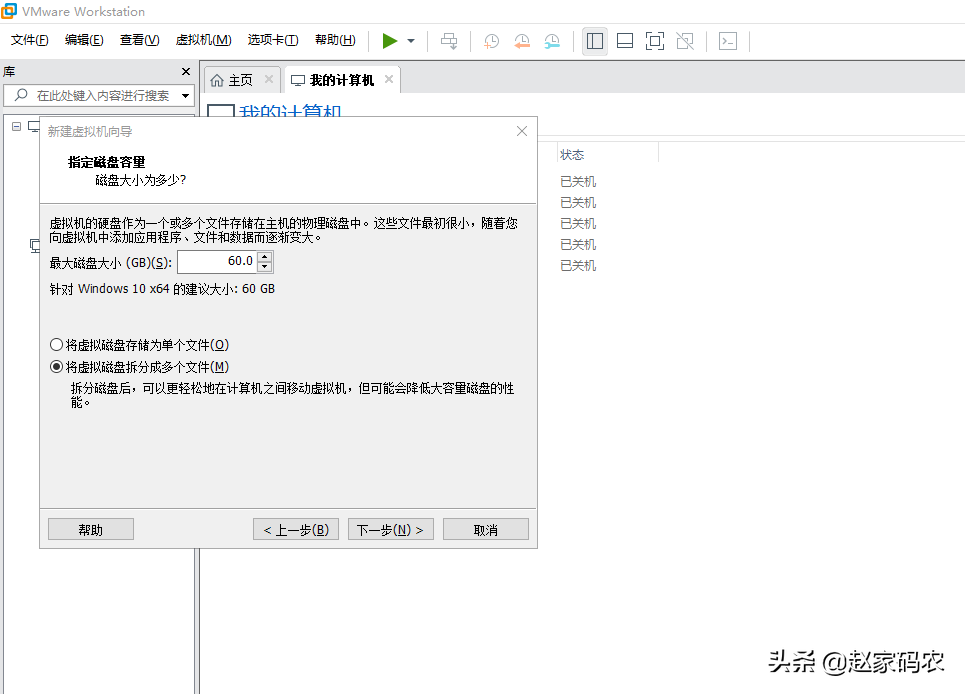The height and width of the screenshot is (694, 965).
Task: Click the magnifier search icon in library
Action: coord(21,95)
